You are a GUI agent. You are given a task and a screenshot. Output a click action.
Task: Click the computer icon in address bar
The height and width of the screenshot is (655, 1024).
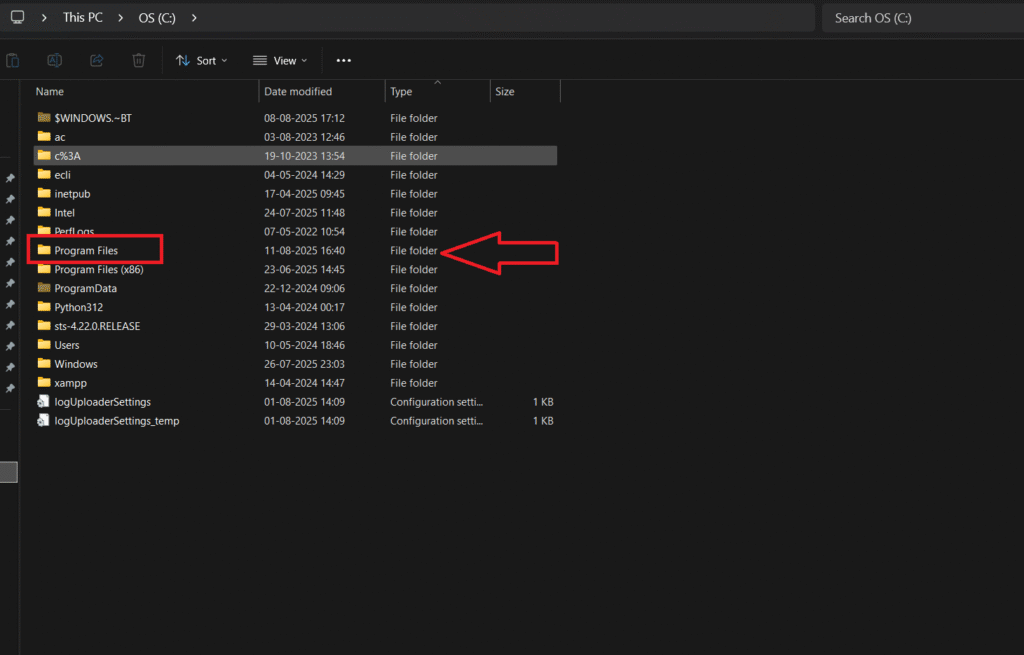click(17, 18)
